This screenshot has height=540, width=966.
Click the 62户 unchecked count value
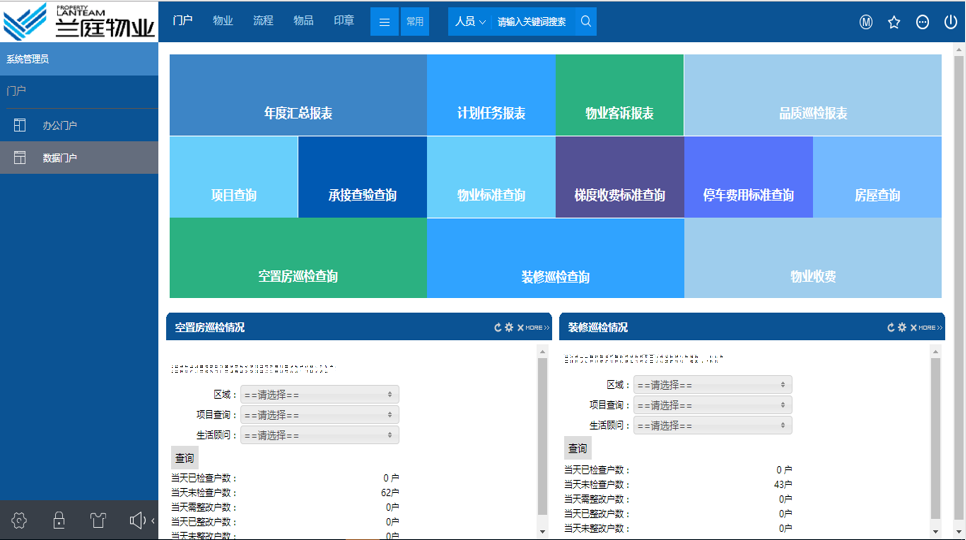[x=390, y=493]
